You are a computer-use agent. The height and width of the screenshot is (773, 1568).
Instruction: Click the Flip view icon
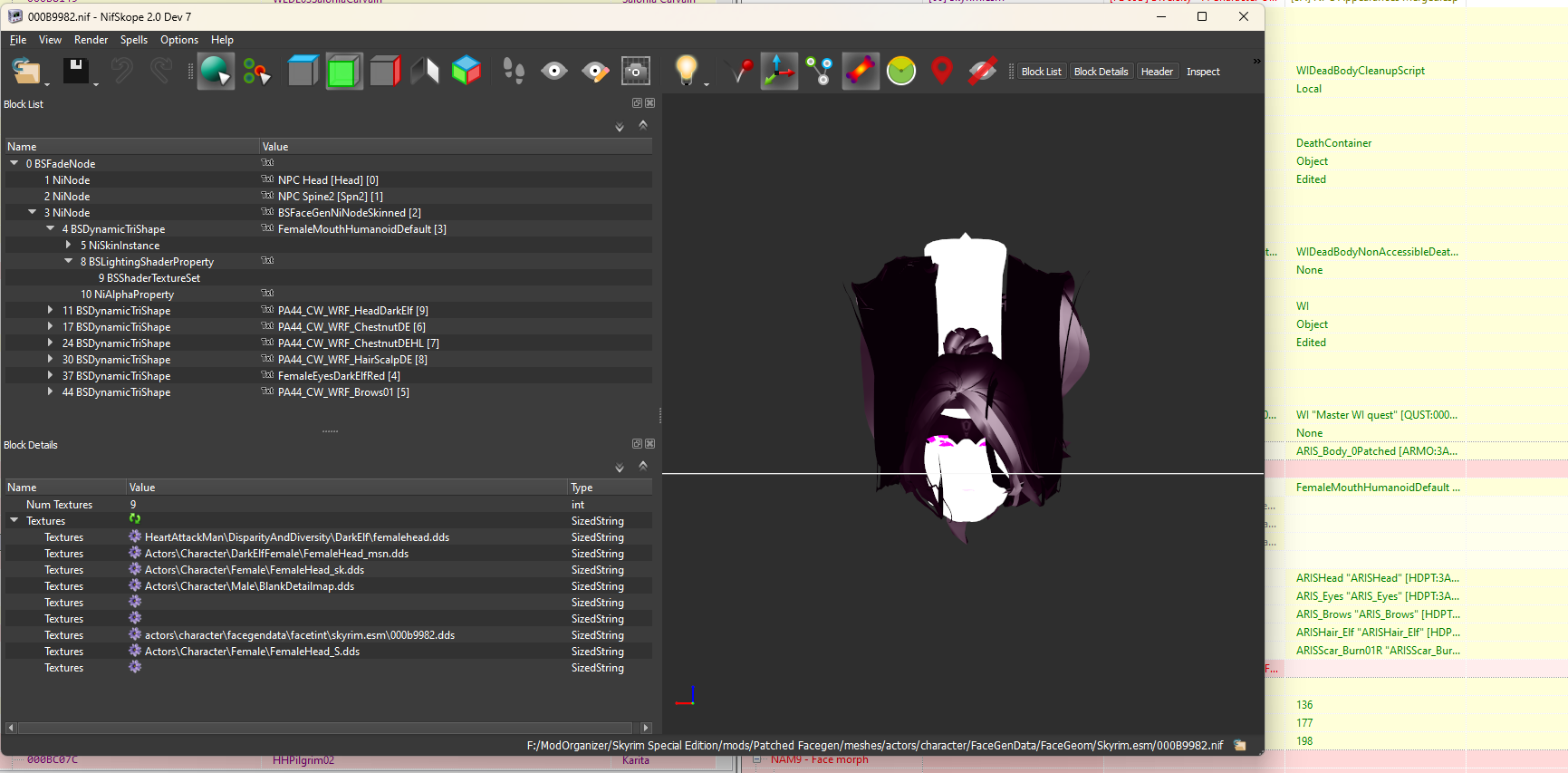click(x=425, y=71)
